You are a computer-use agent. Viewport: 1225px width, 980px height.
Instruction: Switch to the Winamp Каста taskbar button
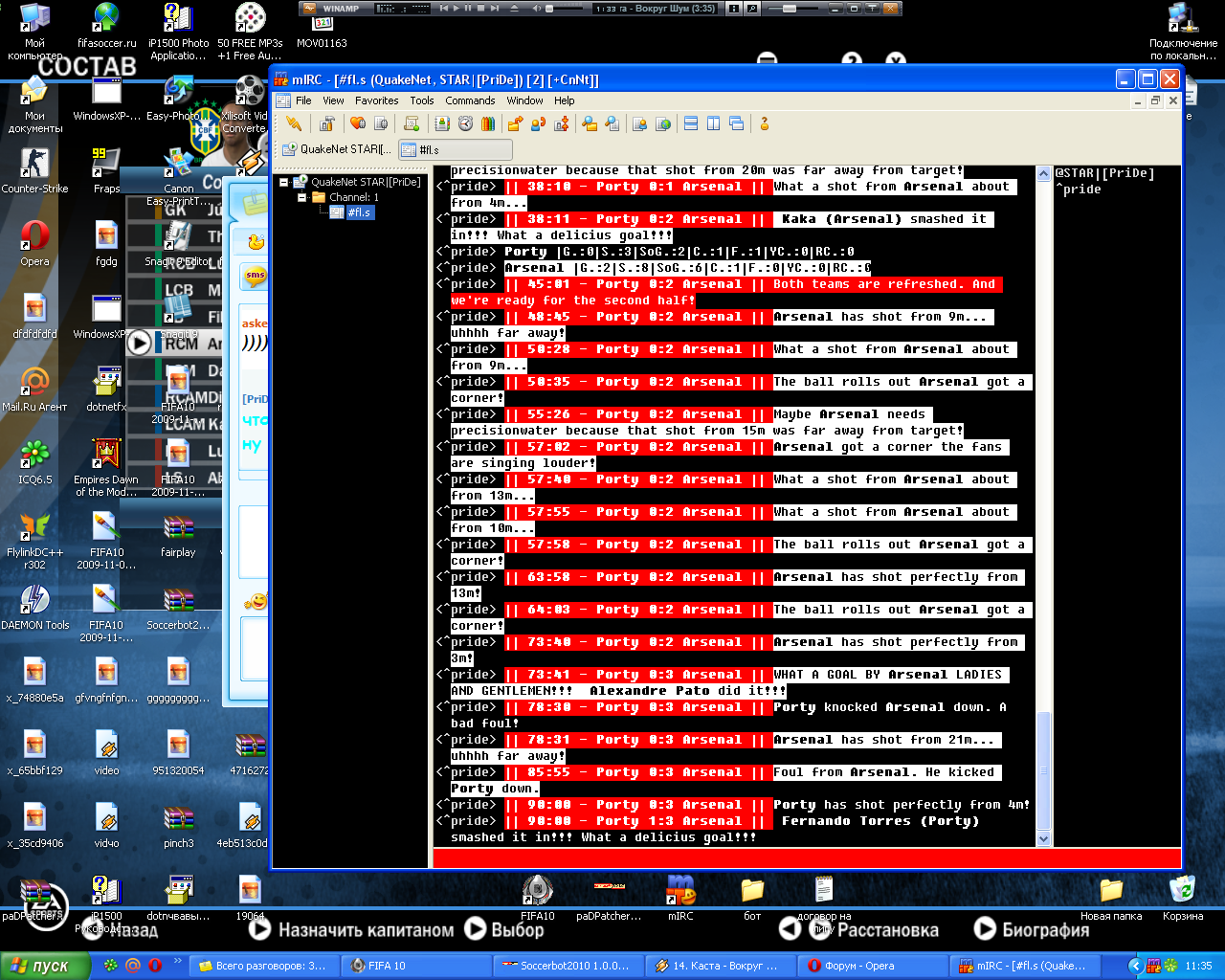pyautogui.click(x=722, y=966)
